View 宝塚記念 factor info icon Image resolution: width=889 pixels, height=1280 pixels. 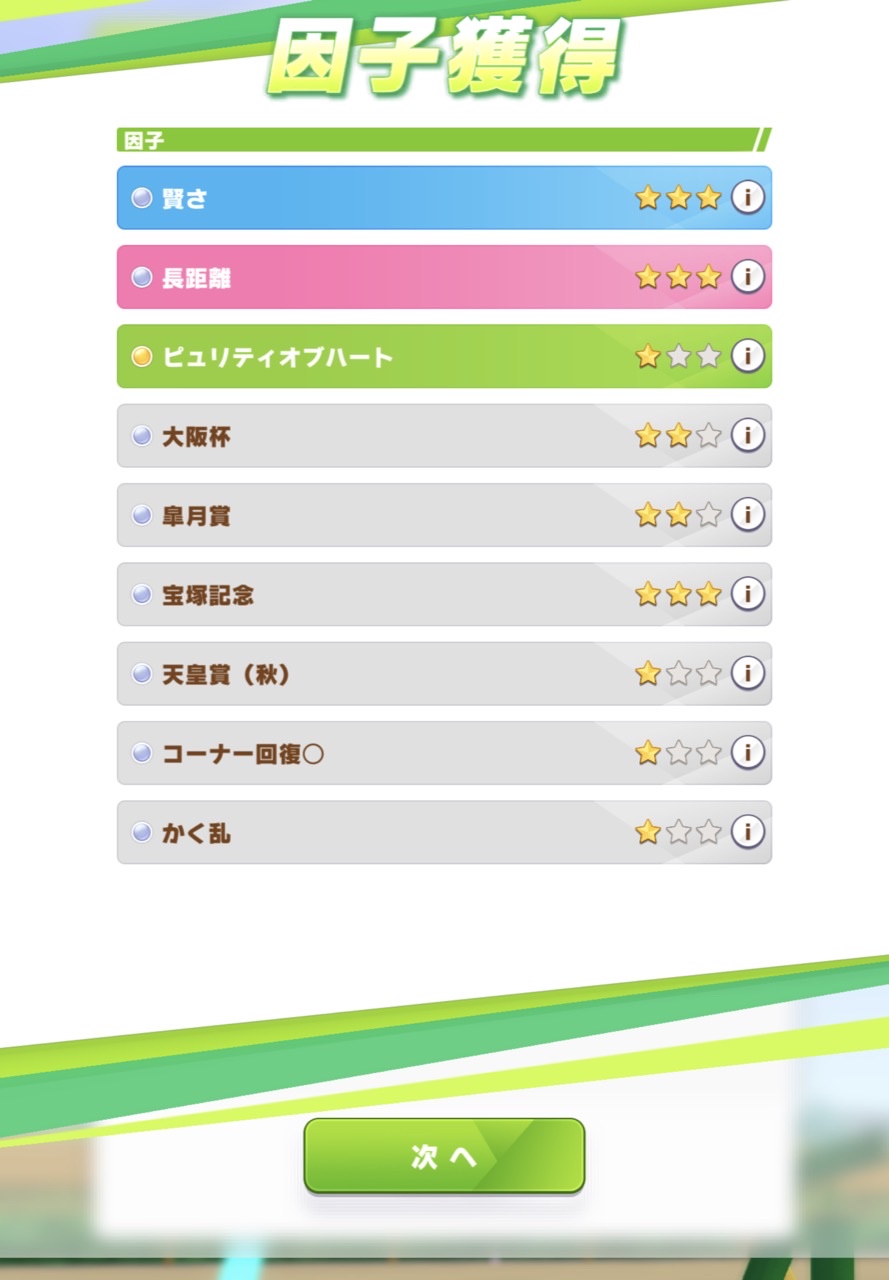(747, 594)
